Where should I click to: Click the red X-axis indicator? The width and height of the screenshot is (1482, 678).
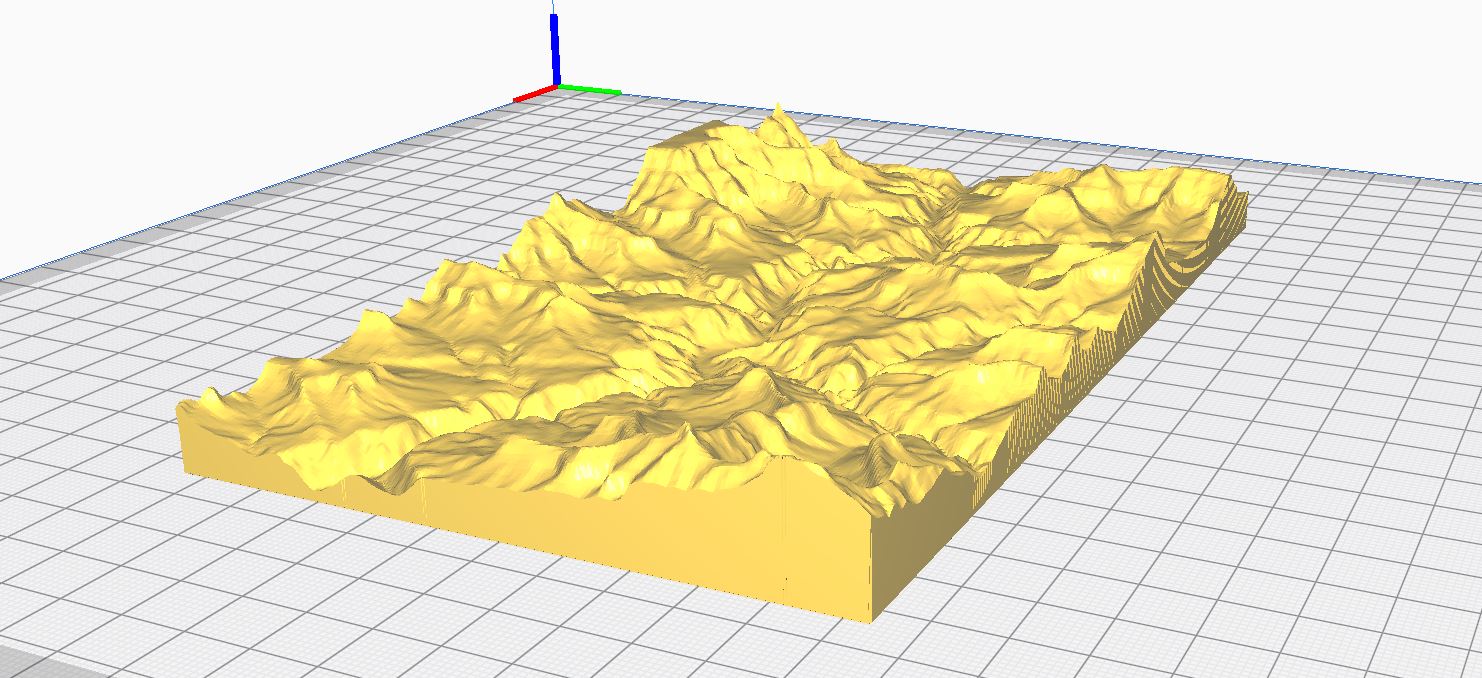pyautogui.click(x=530, y=95)
